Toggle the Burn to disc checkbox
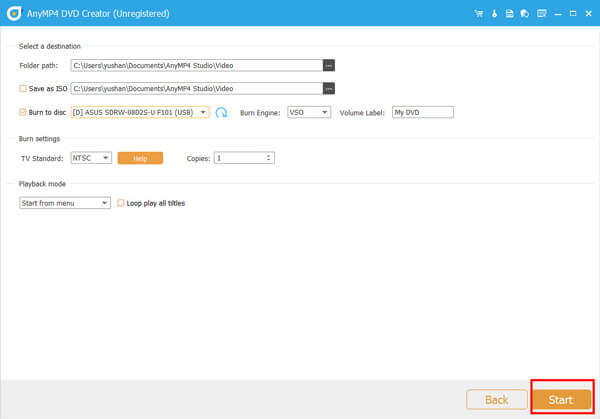This screenshot has height=419, width=600. coord(23,112)
